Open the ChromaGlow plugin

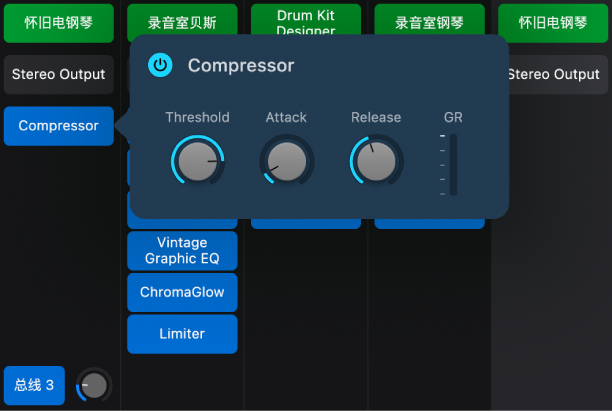[182, 292]
